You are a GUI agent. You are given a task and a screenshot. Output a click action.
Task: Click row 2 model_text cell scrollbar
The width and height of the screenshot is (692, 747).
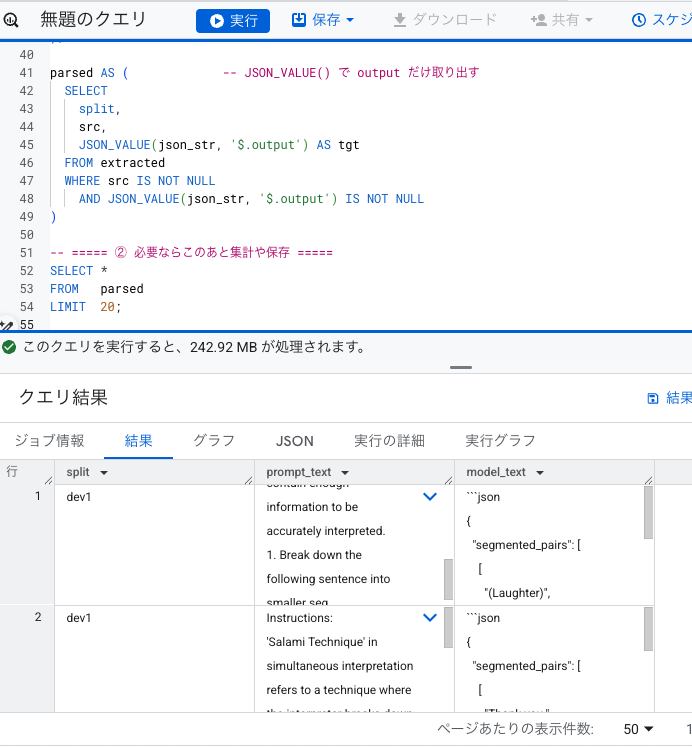(648, 629)
